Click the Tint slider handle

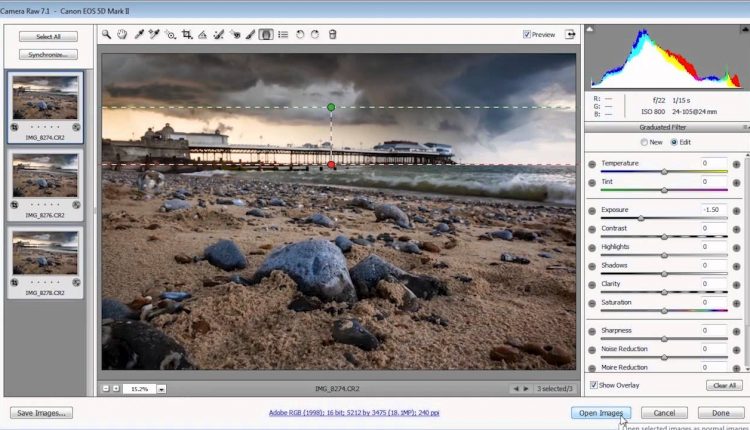pyautogui.click(x=664, y=190)
